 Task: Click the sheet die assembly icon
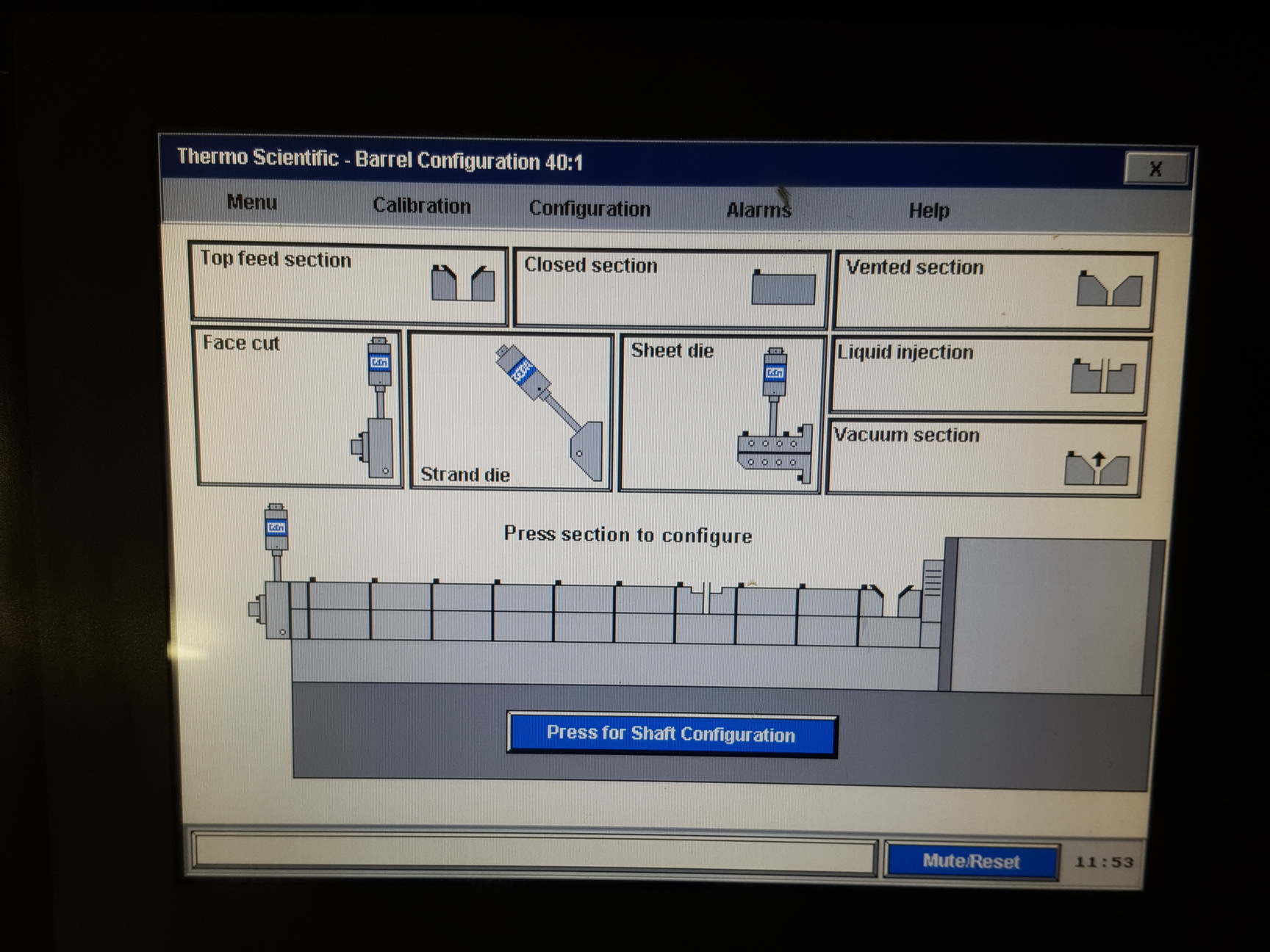775,416
